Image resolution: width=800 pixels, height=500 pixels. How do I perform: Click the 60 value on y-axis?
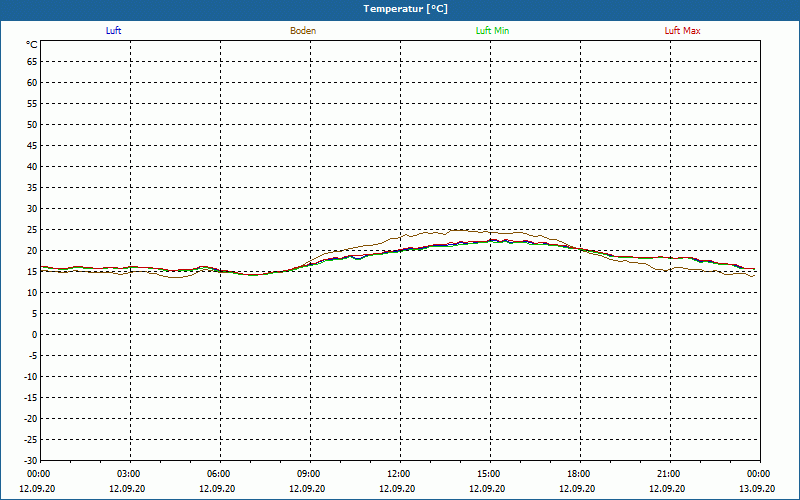point(32,83)
